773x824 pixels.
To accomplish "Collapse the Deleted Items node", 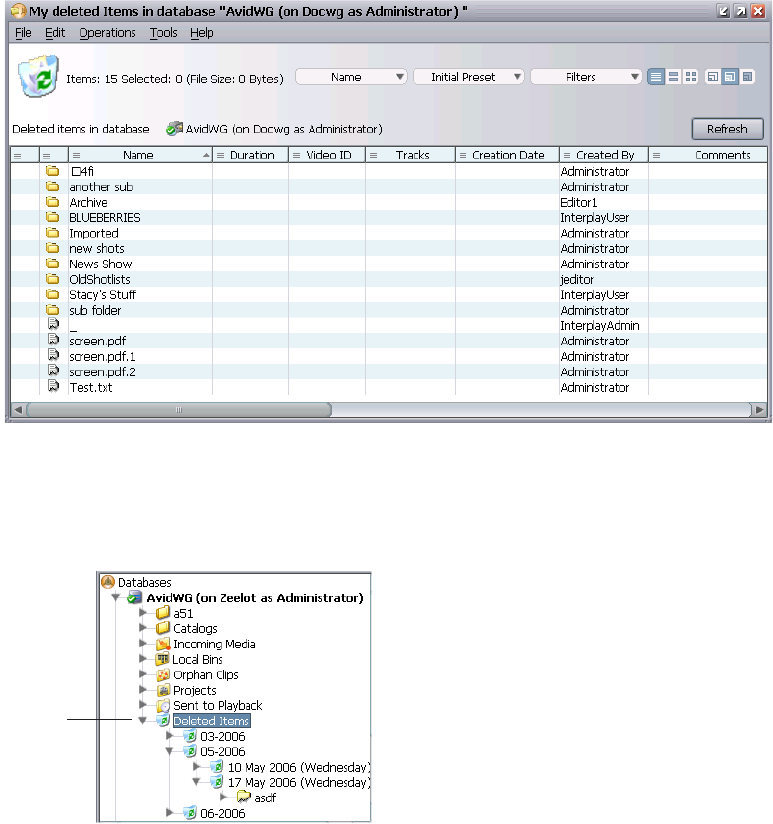I will [142, 720].
